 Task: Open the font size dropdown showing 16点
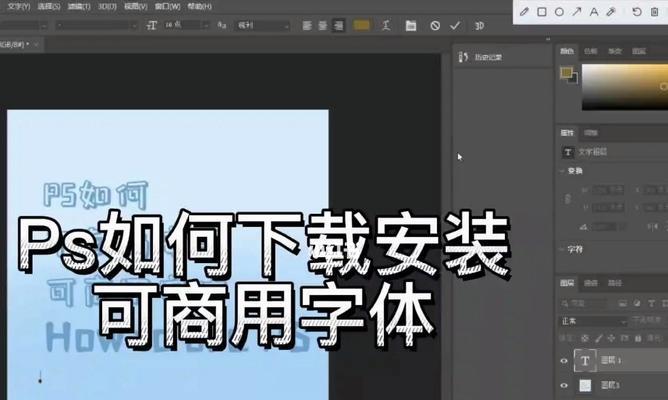187,25
